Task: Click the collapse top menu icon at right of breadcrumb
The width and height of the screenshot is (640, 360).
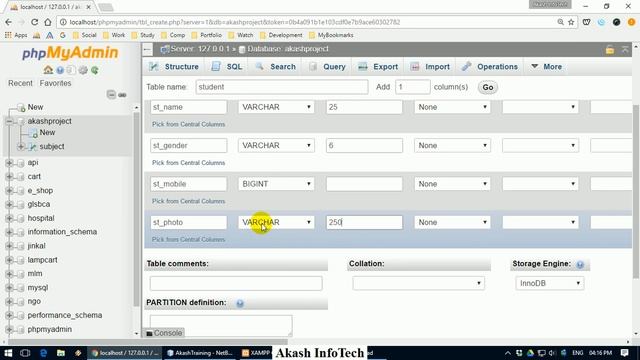Action: pos(625,49)
